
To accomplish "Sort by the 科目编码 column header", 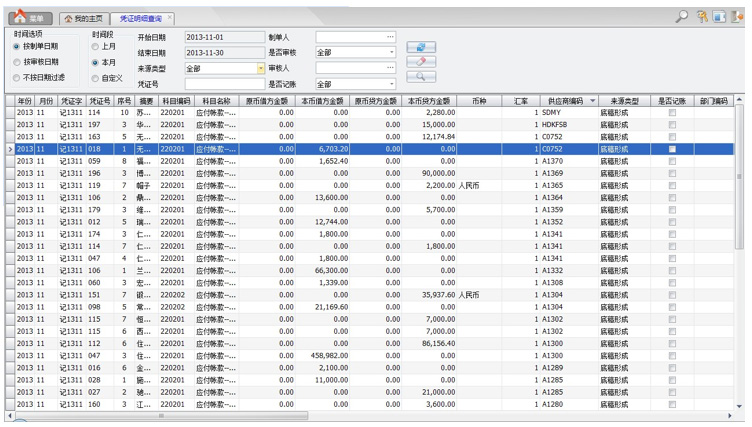I will 176,101.
